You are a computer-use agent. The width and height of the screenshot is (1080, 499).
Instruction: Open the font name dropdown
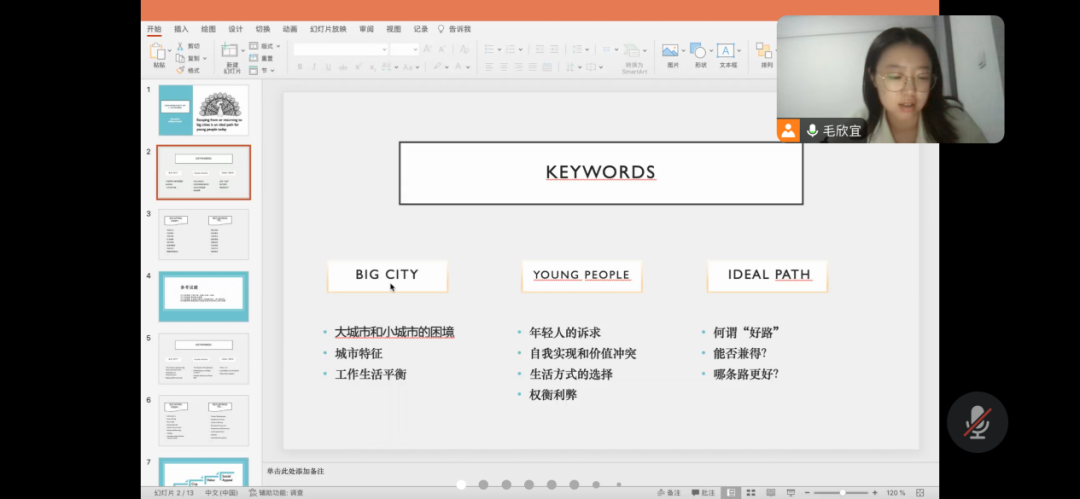[x=383, y=49]
